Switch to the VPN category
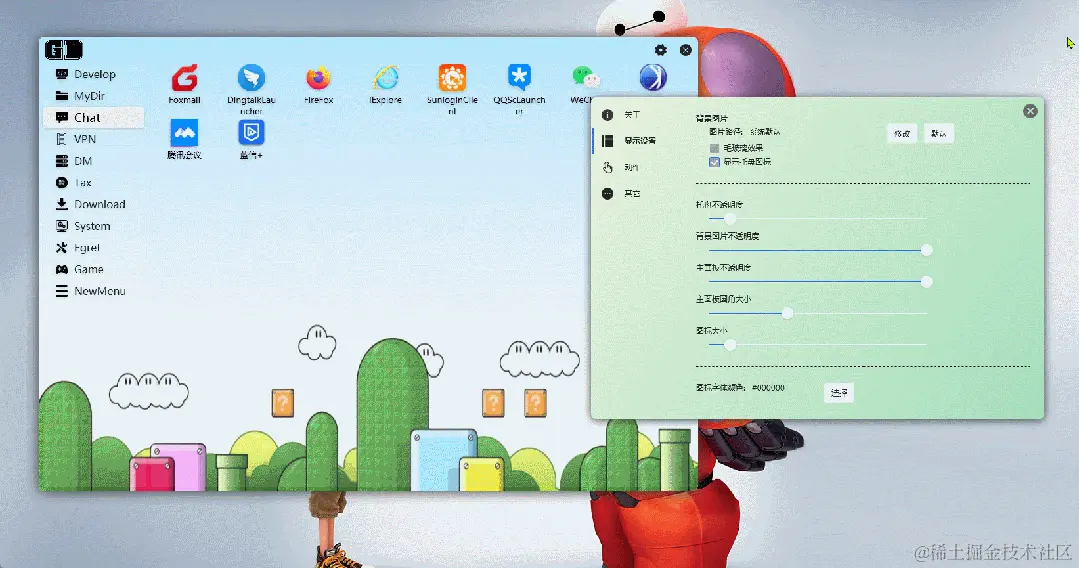The image size is (1079, 568). click(94, 139)
